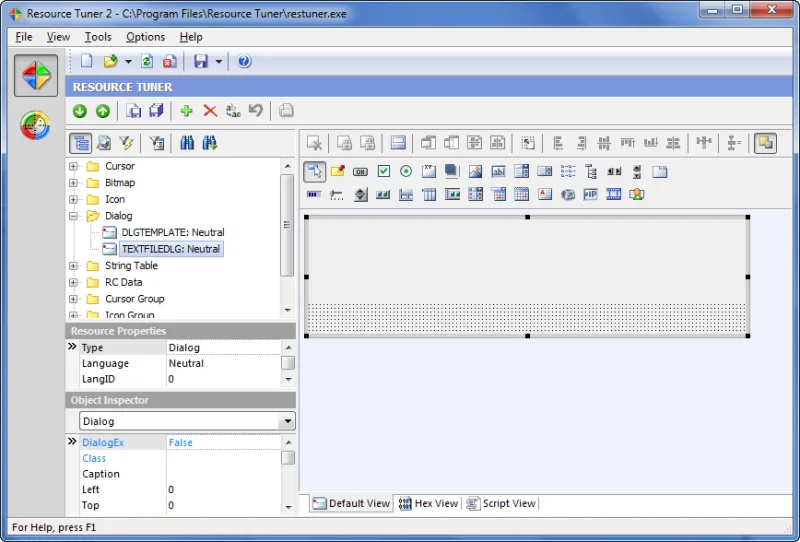Click the dotted area of the dialog preview

(527, 317)
